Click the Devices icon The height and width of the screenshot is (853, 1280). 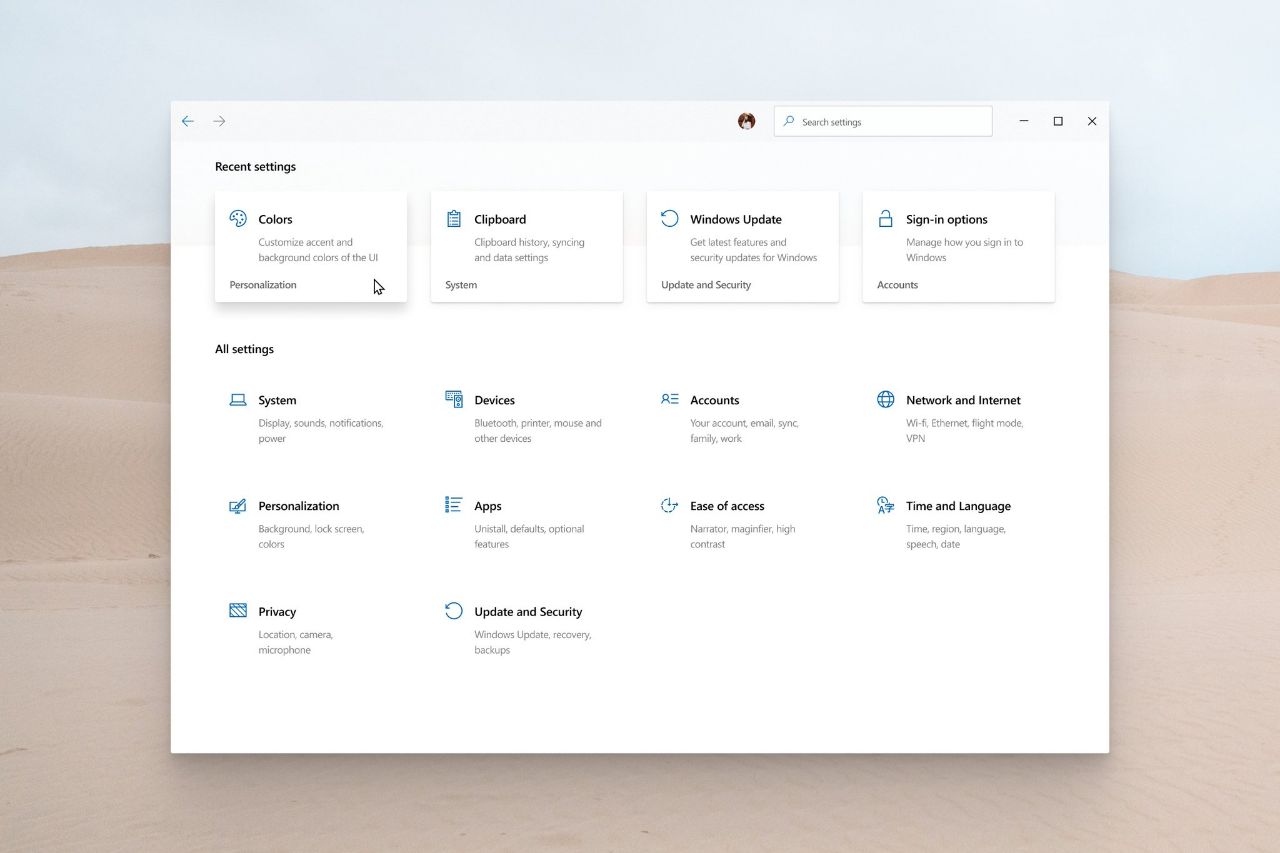pos(454,399)
